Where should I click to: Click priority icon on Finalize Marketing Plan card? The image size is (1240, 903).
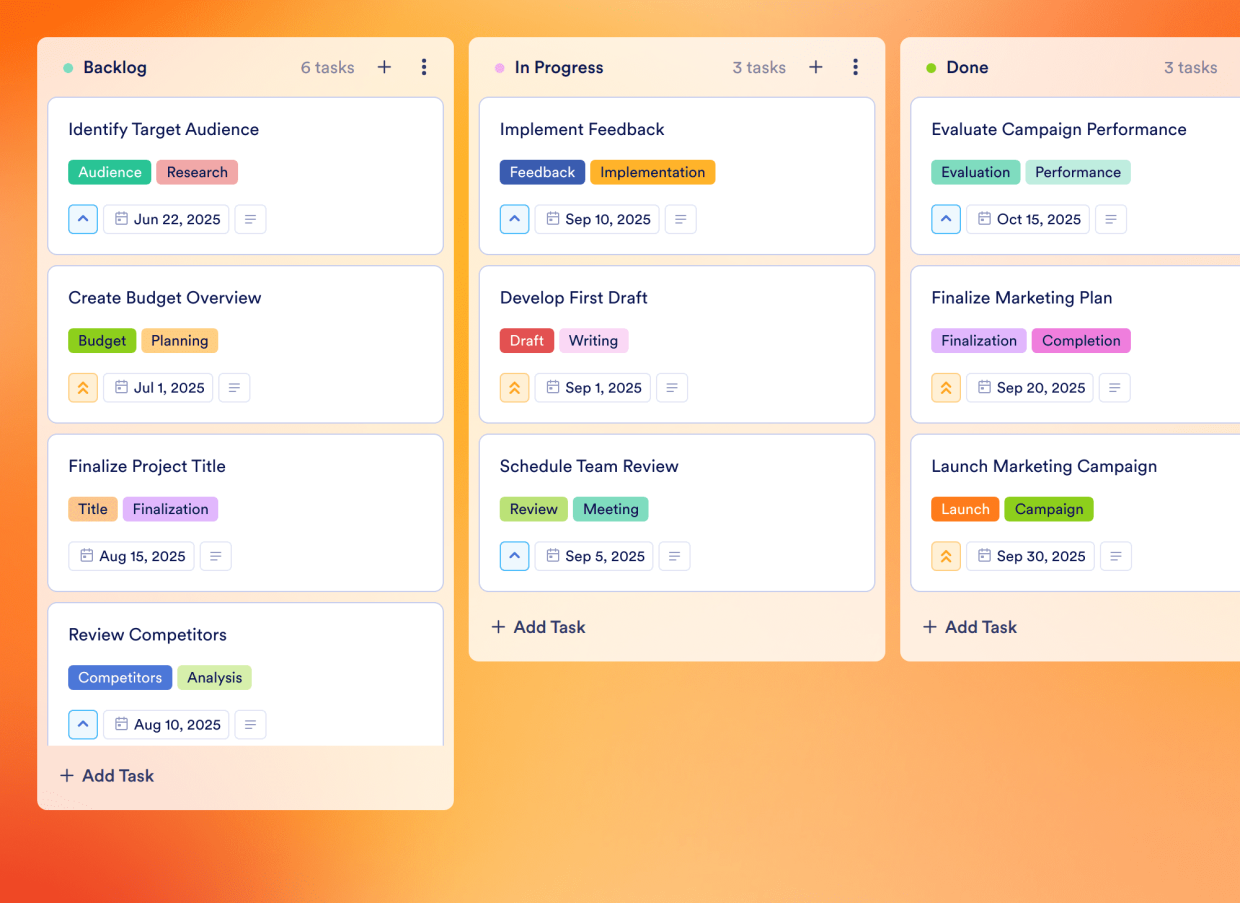tap(946, 388)
